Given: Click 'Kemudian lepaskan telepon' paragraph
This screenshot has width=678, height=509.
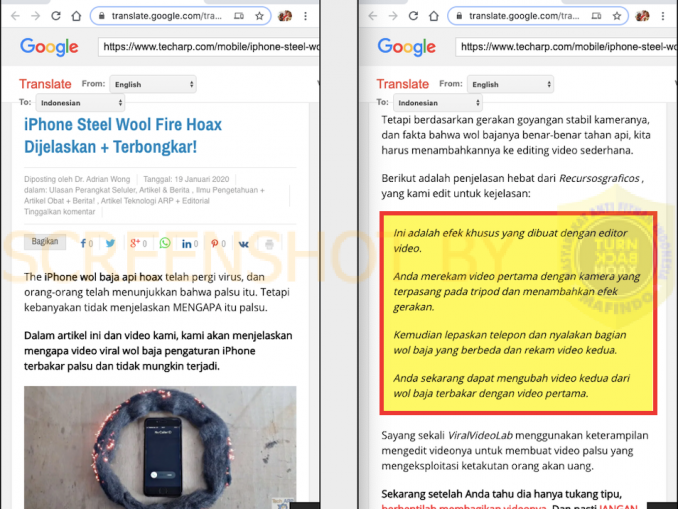Looking at the screenshot, I should [x=510, y=343].
